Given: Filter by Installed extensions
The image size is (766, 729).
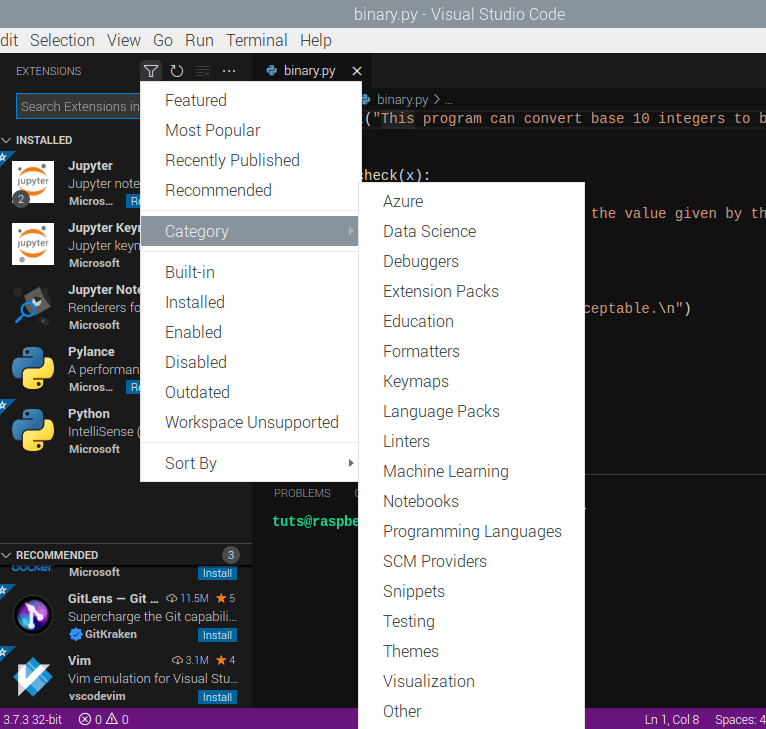Looking at the screenshot, I should point(249,302).
